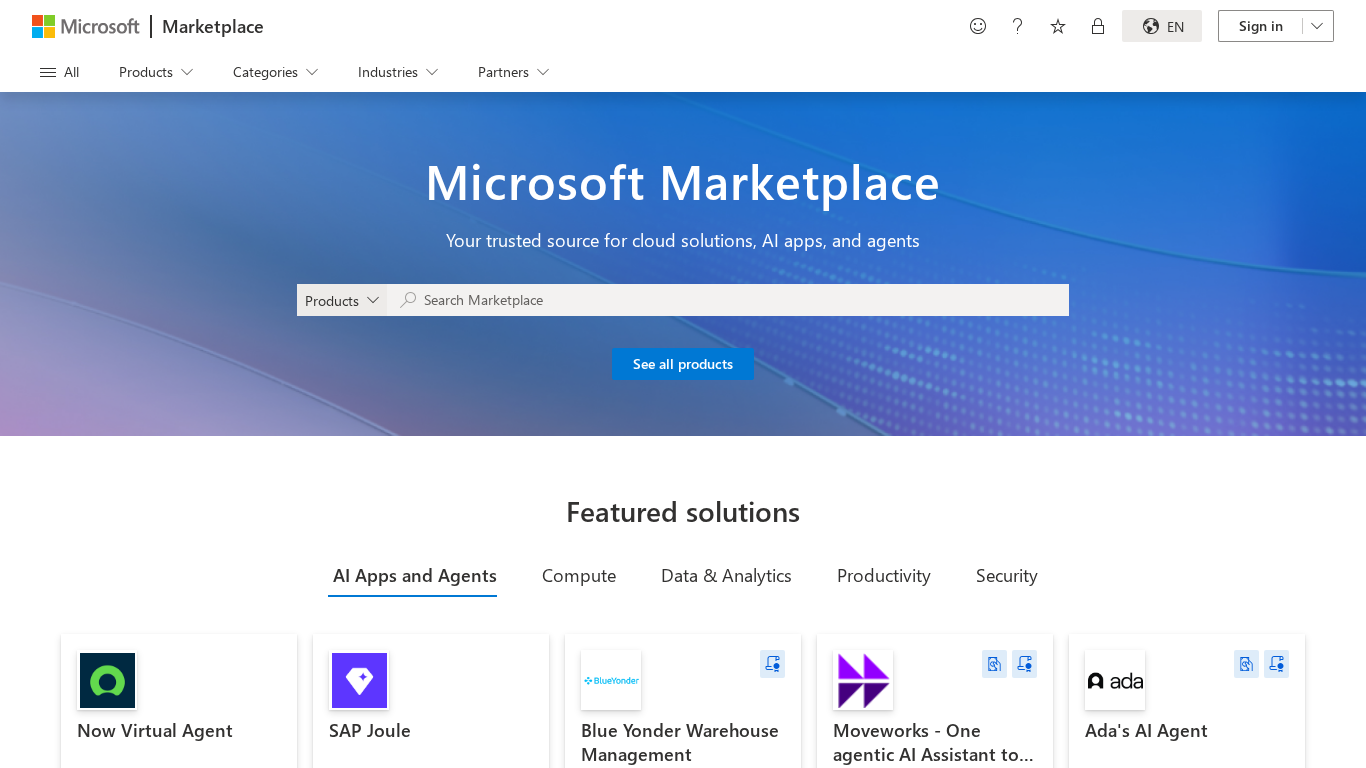The width and height of the screenshot is (1366, 768).
Task: Click the document-hand badge on Ada's card
Action: click(1246, 664)
